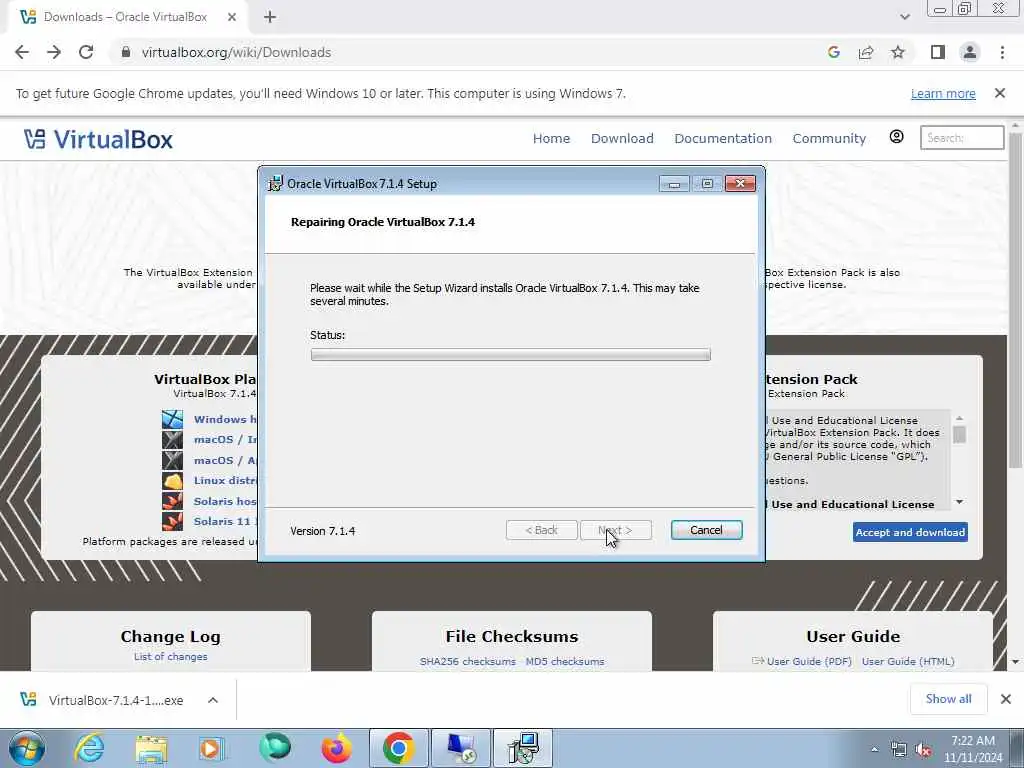Focus the website Search field
Viewport: 1024px width, 768px height.
[x=962, y=138]
